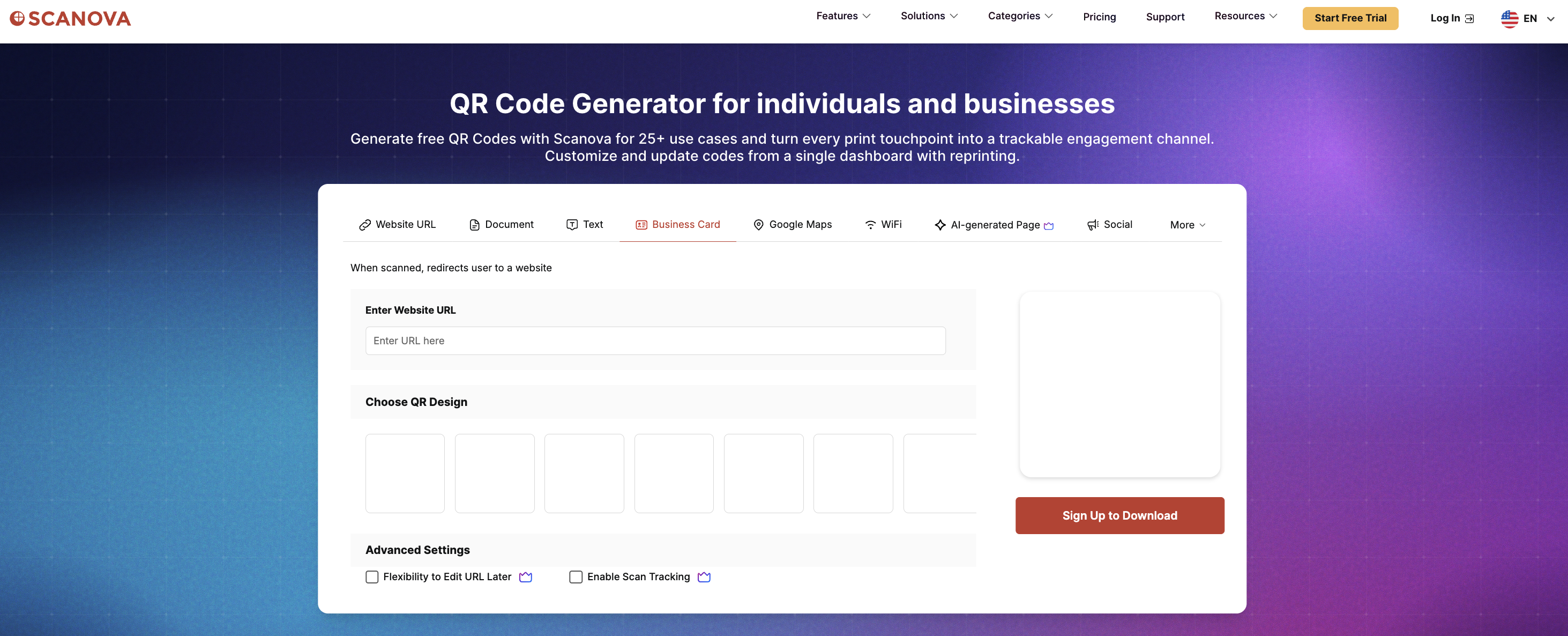
Task: Switch to the Website URL tab
Action: (x=397, y=225)
